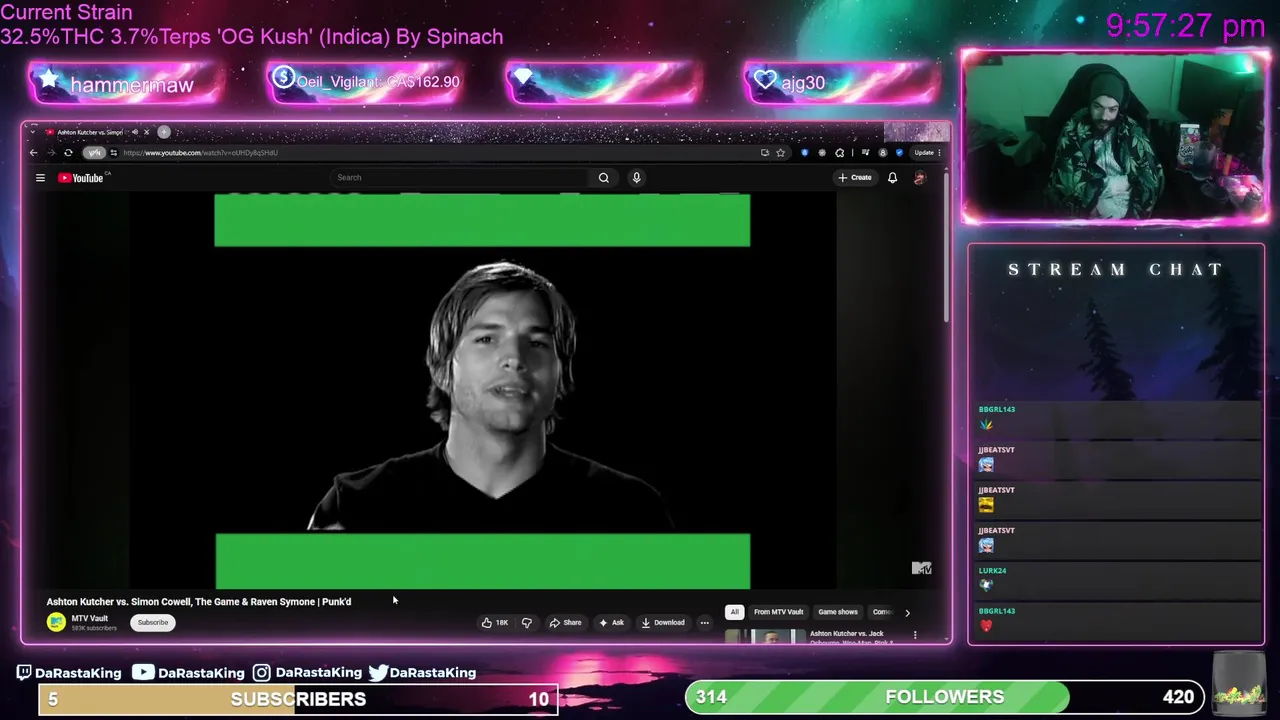Click the Twitch DaRastaKing handle
The width and height of the screenshot is (1280, 720).
pos(78,673)
